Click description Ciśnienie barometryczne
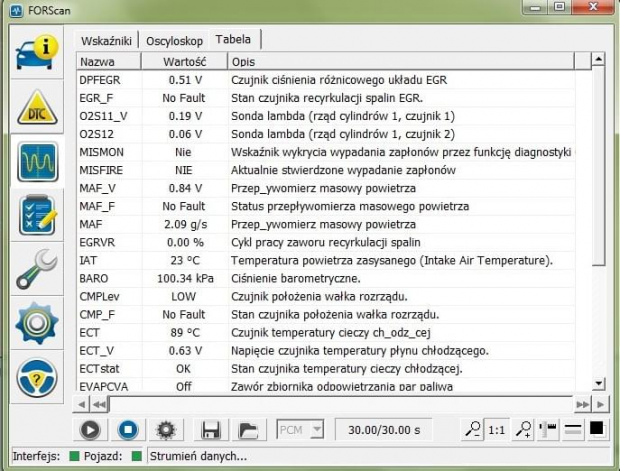Viewport: 620px width, 471px height. click(296, 278)
